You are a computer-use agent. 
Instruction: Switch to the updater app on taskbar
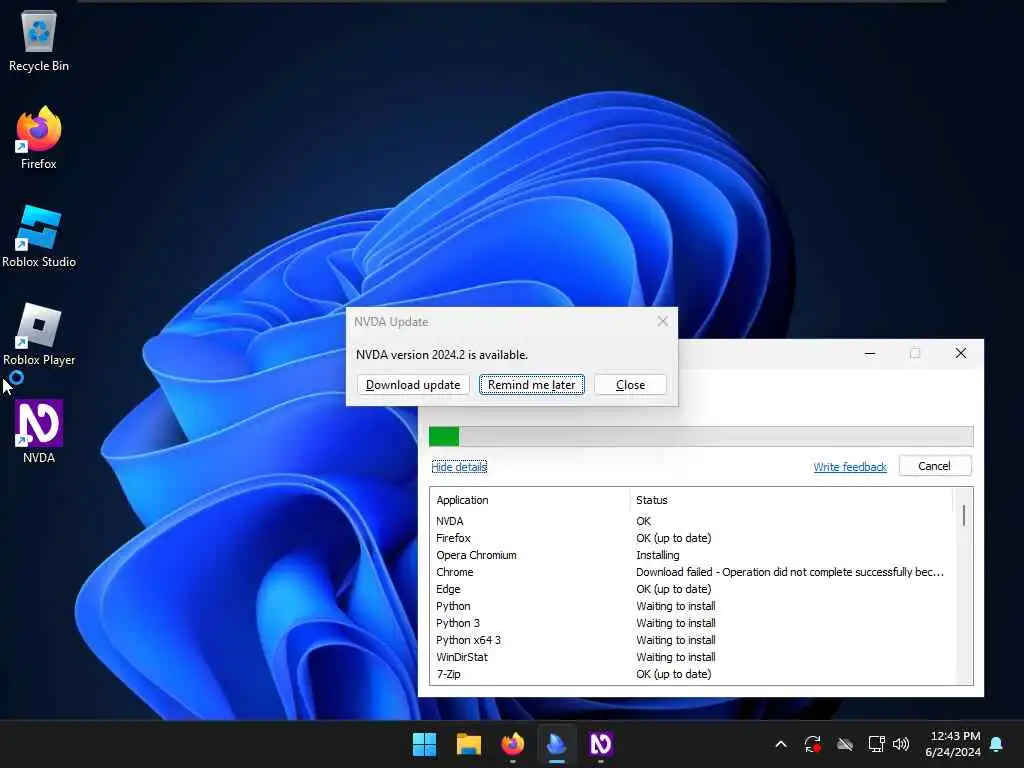pos(556,744)
